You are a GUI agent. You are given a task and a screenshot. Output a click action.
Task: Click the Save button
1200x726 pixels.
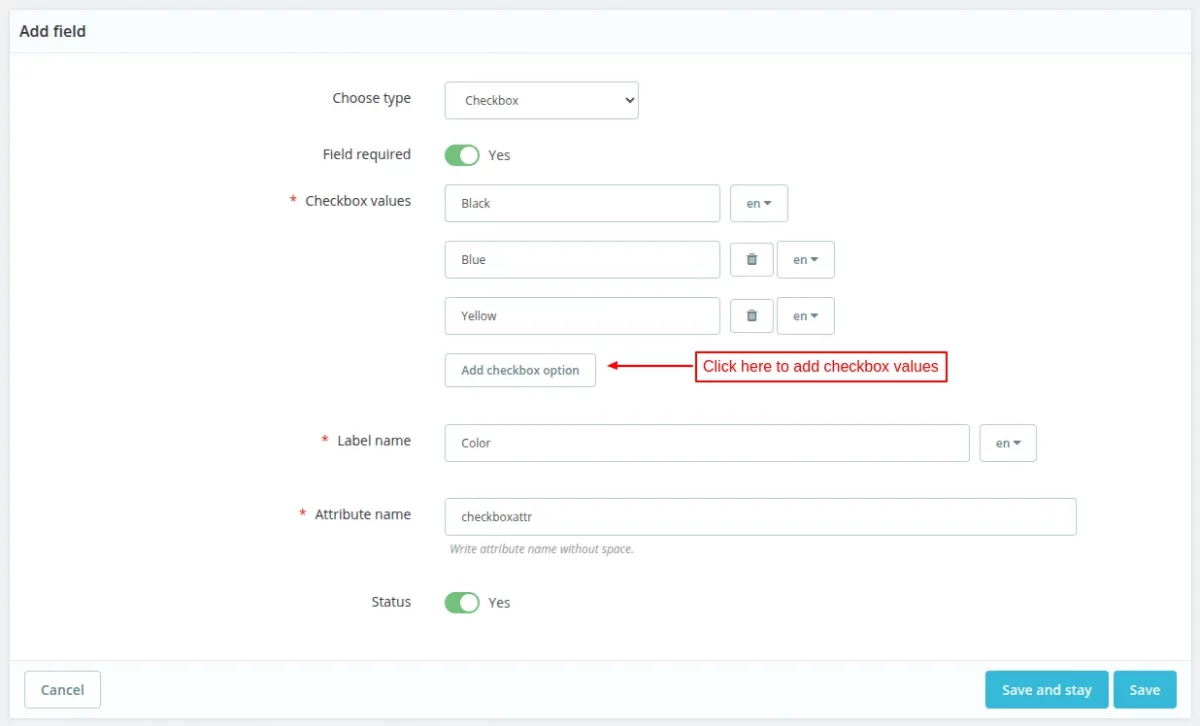coord(1144,689)
